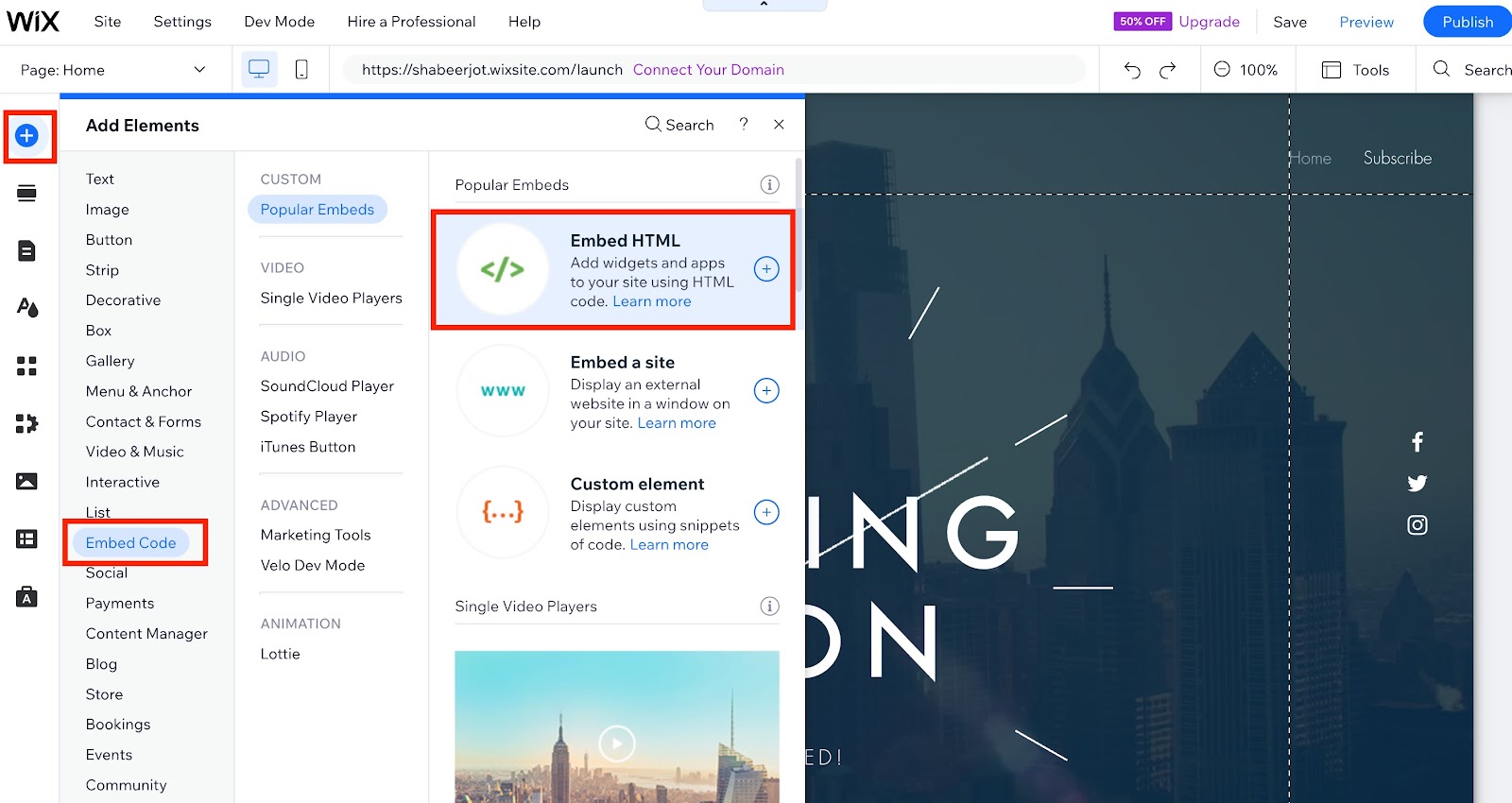Image resolution: width=1512 pixels, height=803 pixels.
Task: Open the Settings menu
Action: [182, 22]
